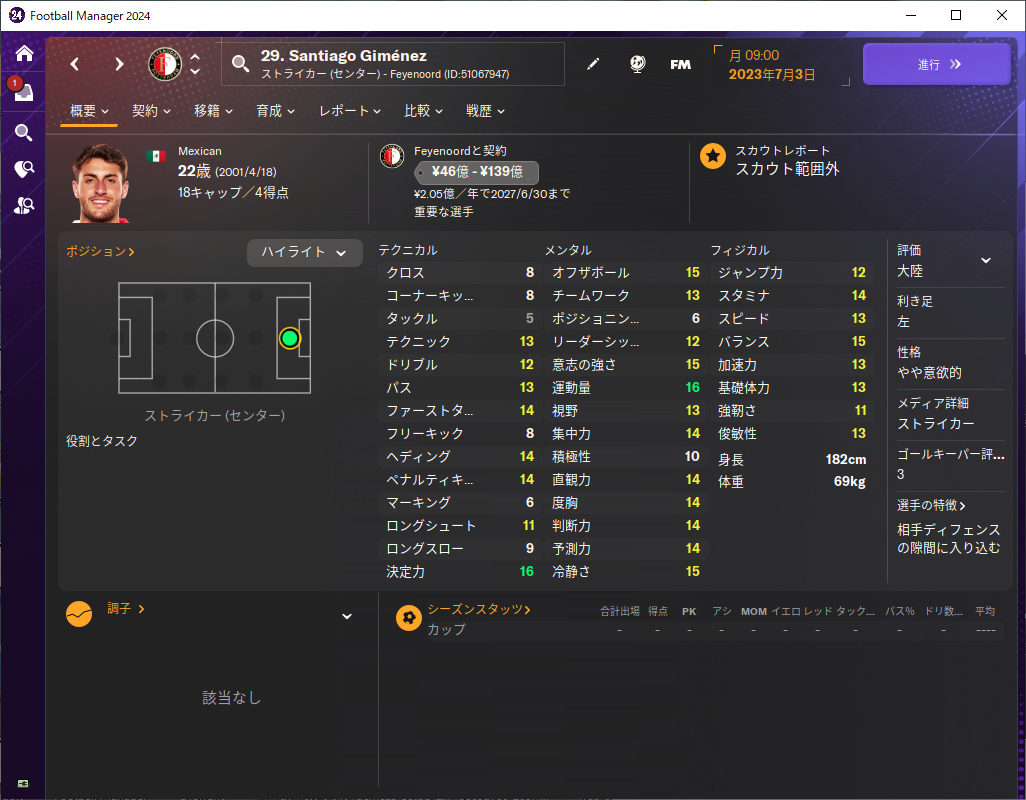Viewport: 1026px width, 800px height.
Task: Open the Home icon in sidebar
Action: [24, 53]
